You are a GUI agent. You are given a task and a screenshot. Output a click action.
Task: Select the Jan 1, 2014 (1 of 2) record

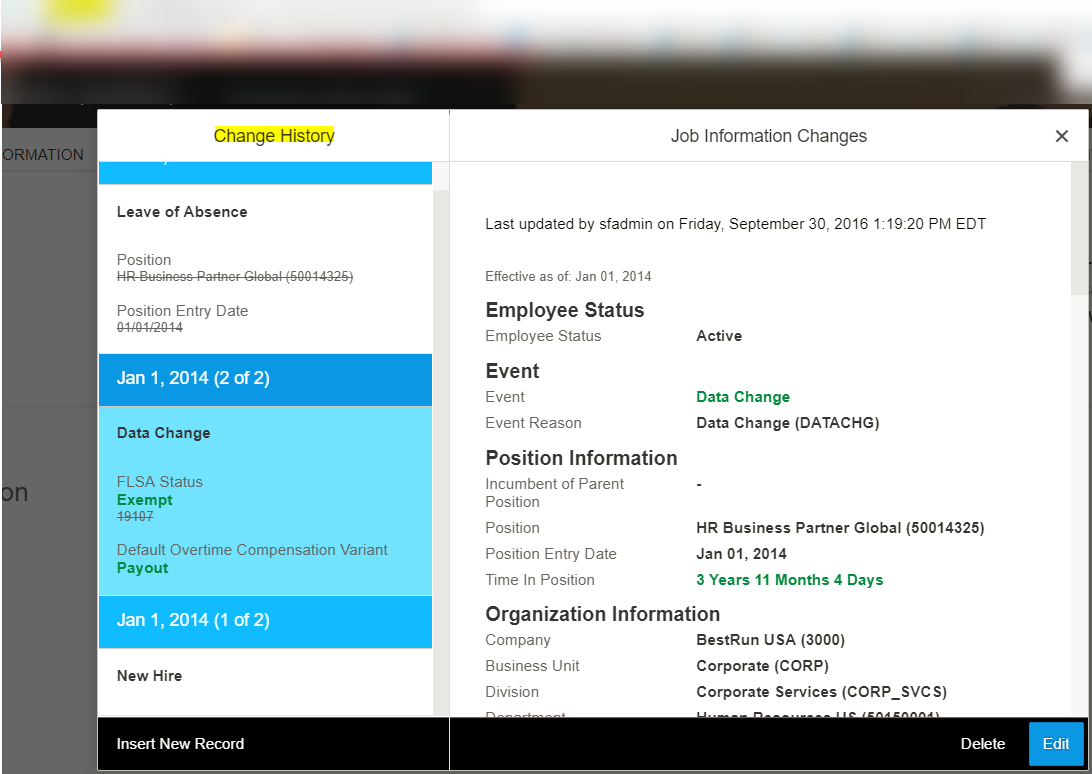(265, 621)
